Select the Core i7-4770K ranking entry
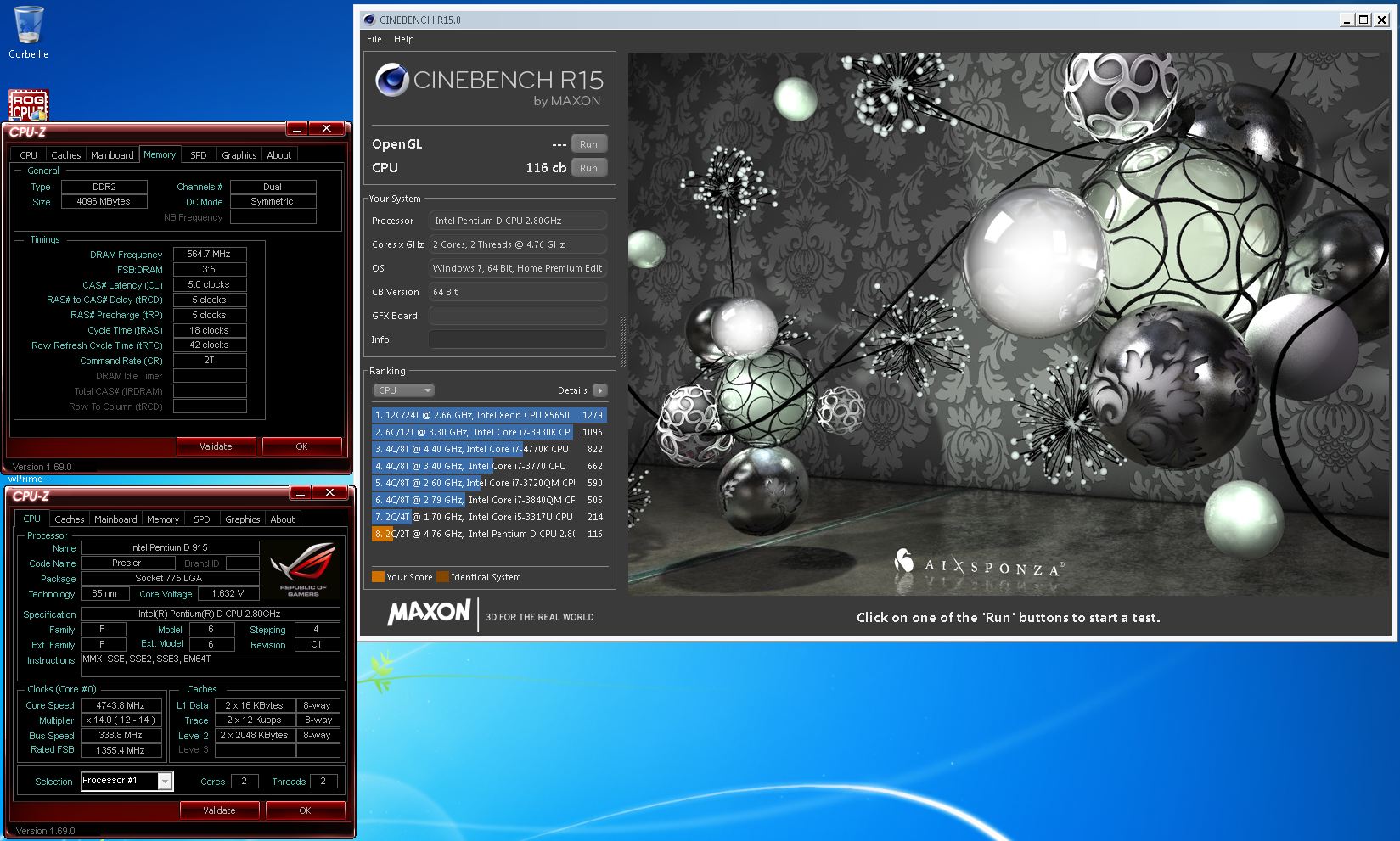Image resolution: width=1400 pixels, height=841 pixels. 489,449
